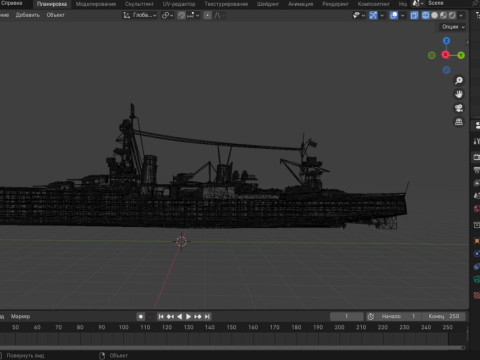Select material preview shading
The width and height of the screenshot is (480, 360).
click(x=443, y=15)
